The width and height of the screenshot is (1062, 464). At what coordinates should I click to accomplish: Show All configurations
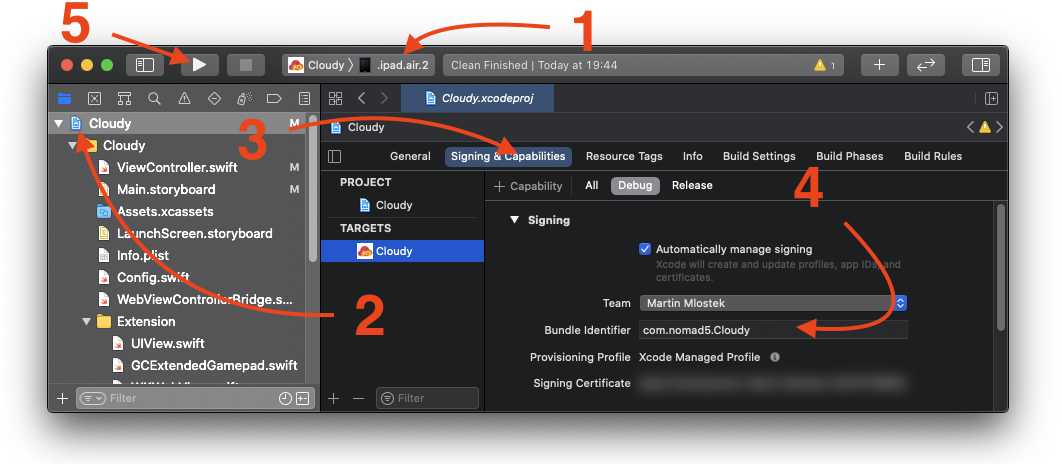pos(591,186)
